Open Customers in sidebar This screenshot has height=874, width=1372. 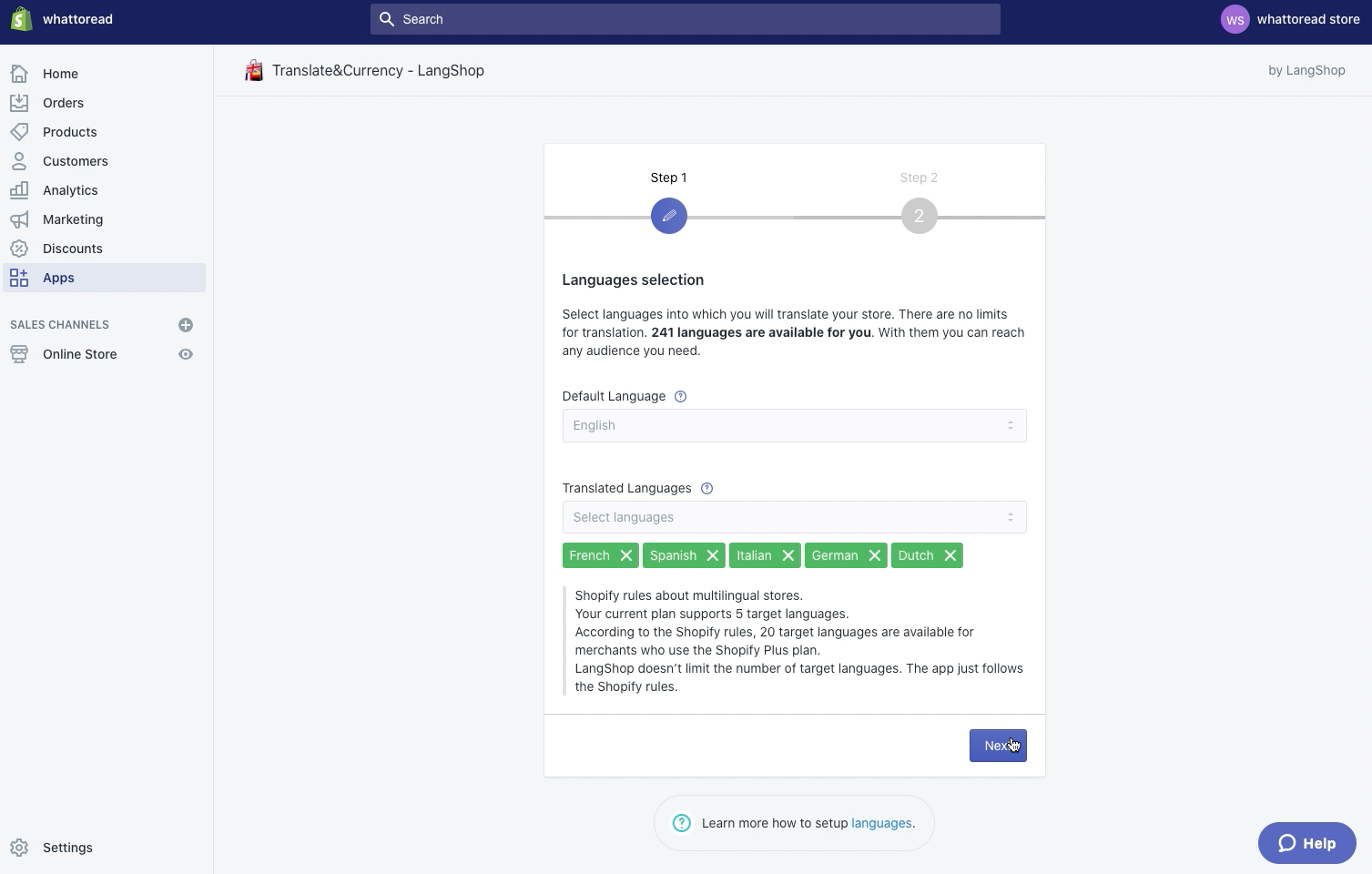(76, 161)
